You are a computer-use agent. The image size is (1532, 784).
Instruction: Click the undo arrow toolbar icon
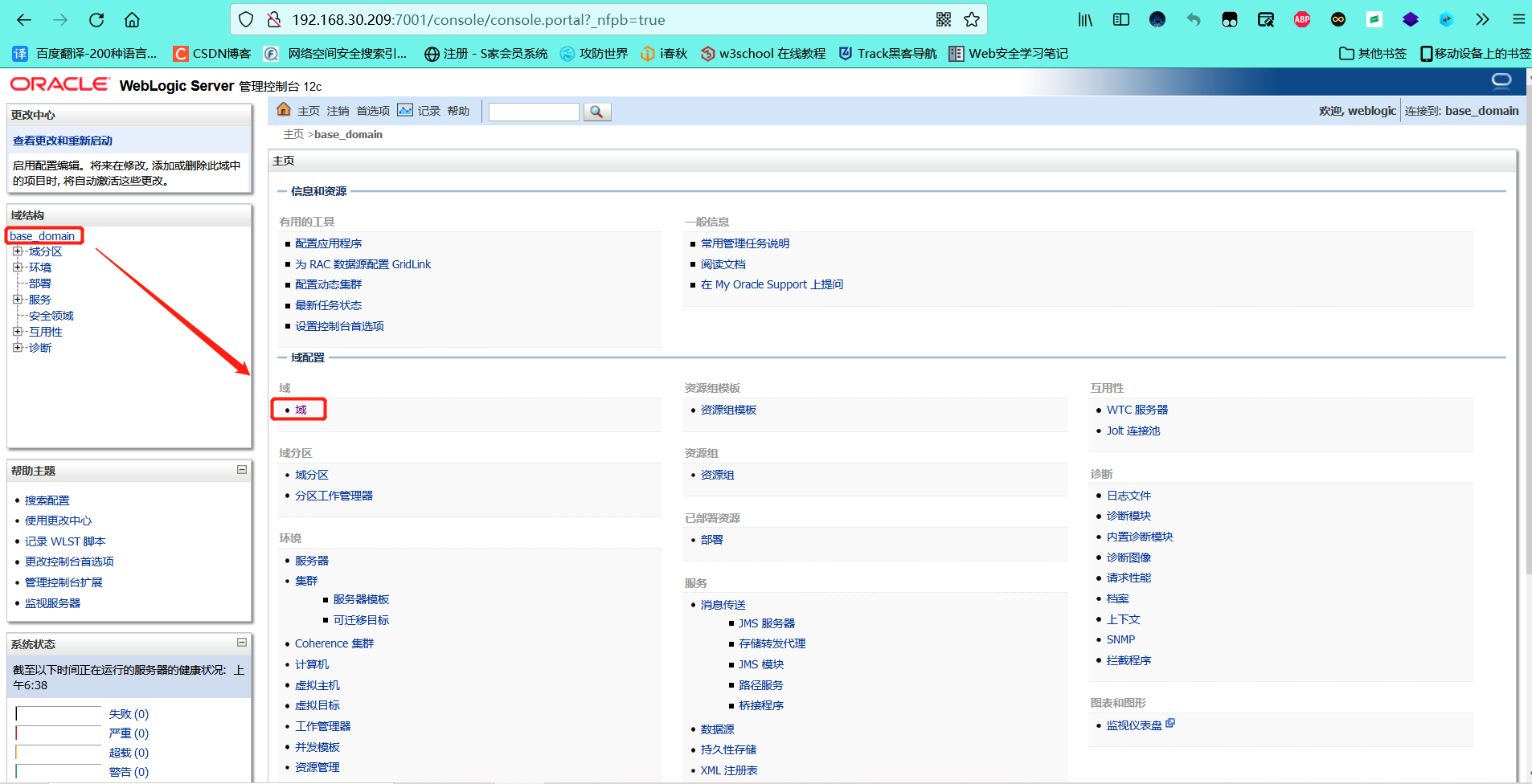click(1194, 20)
